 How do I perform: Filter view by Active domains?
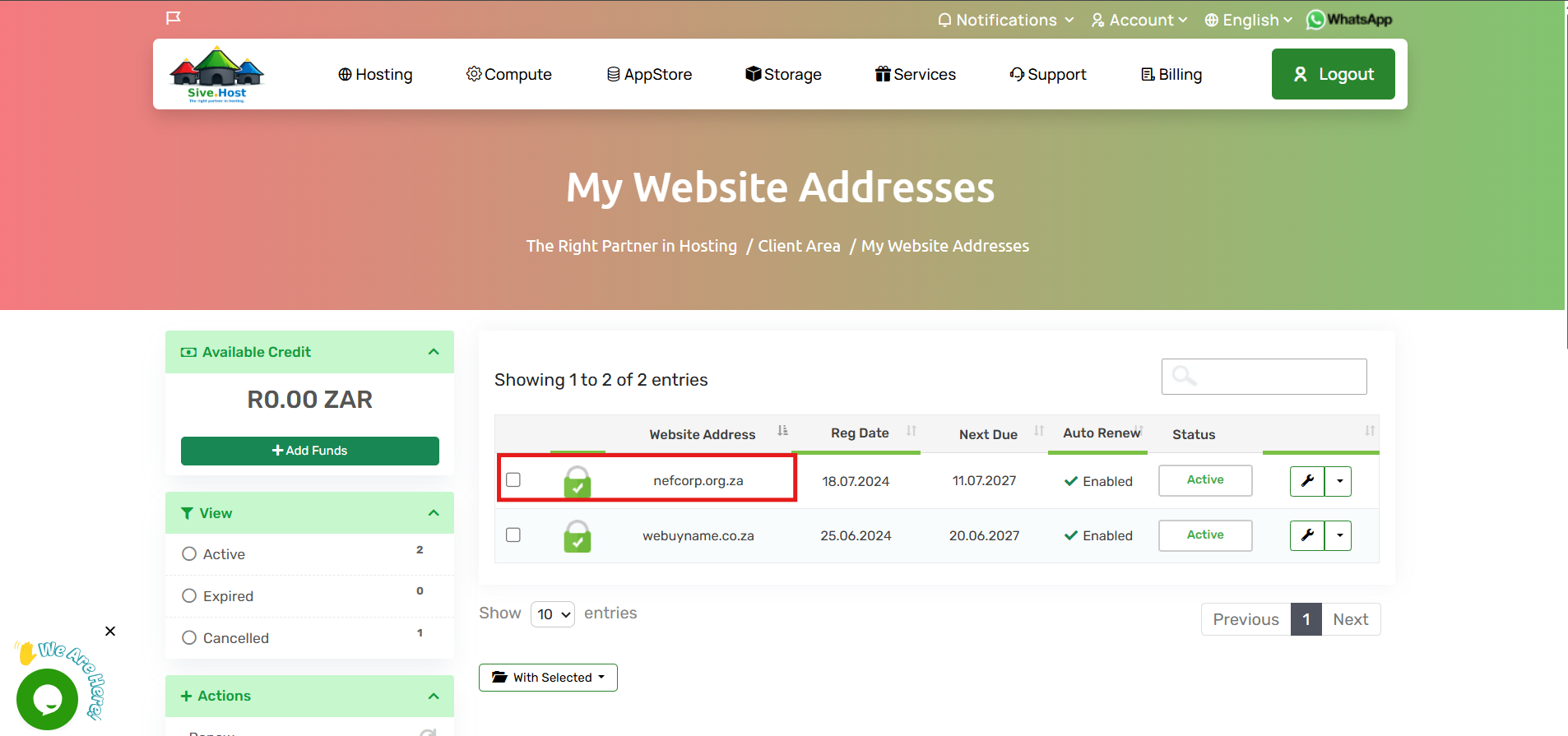[189, 554]
